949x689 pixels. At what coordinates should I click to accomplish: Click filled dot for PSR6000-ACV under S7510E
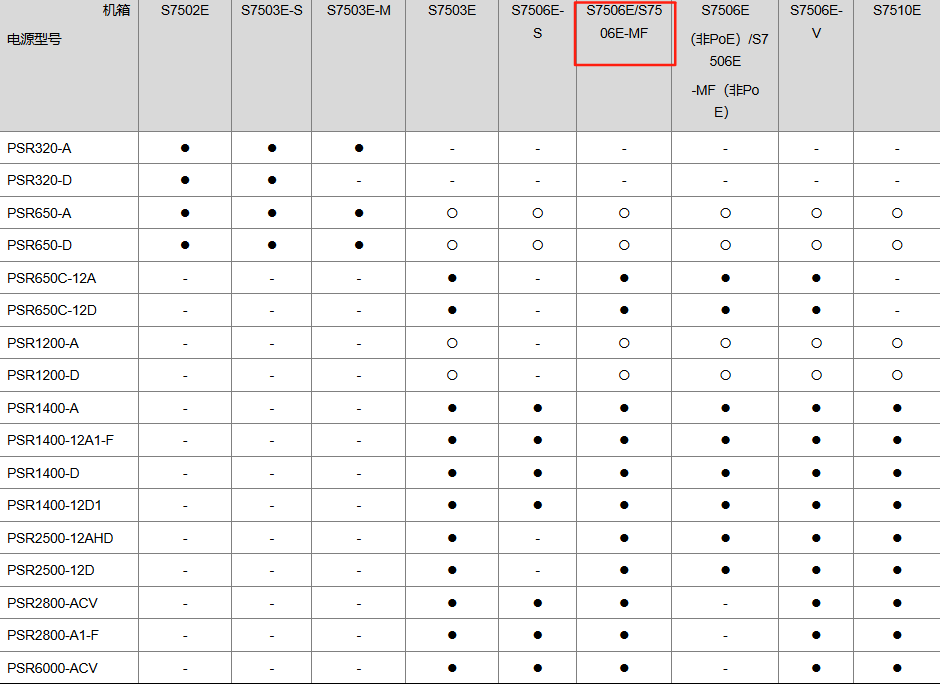(x=897, y=668)
